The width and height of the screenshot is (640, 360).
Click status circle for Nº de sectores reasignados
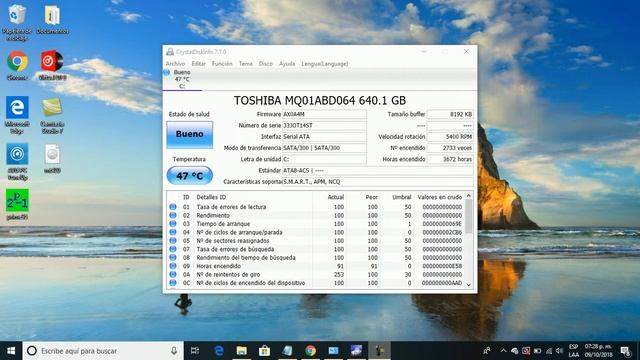[x=173, y=241]
